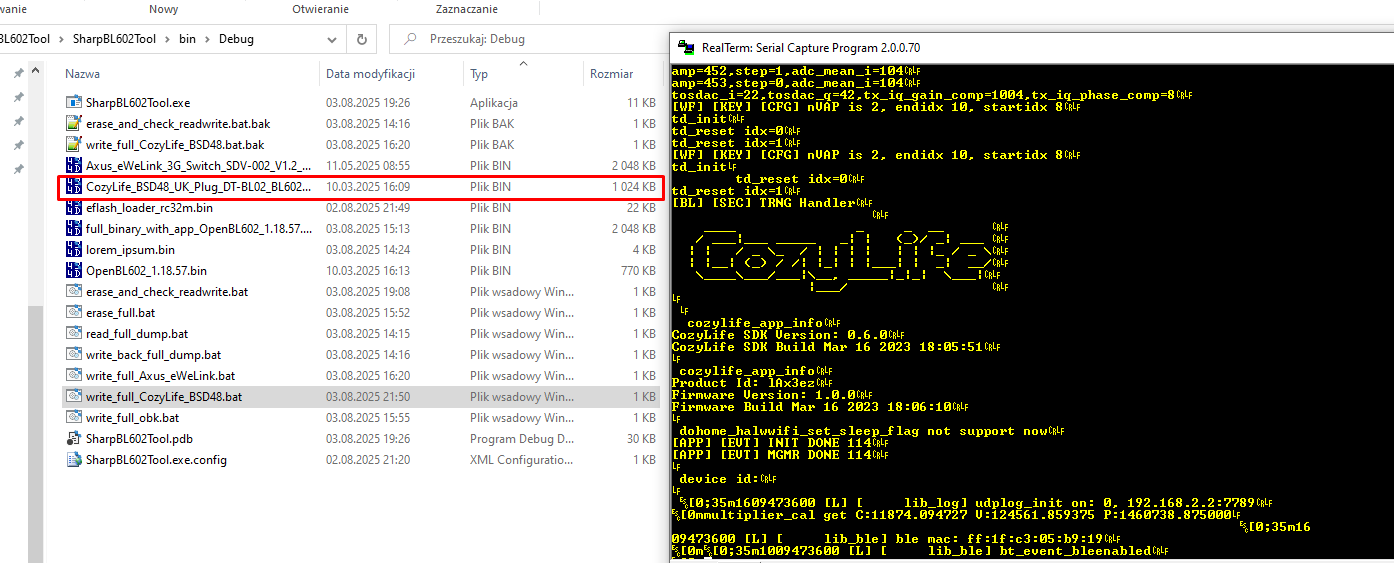Click the eflash_loader_rc32m.bin file icon
The width and height of the screenshot is (1394, 563).
click(73, 207)
